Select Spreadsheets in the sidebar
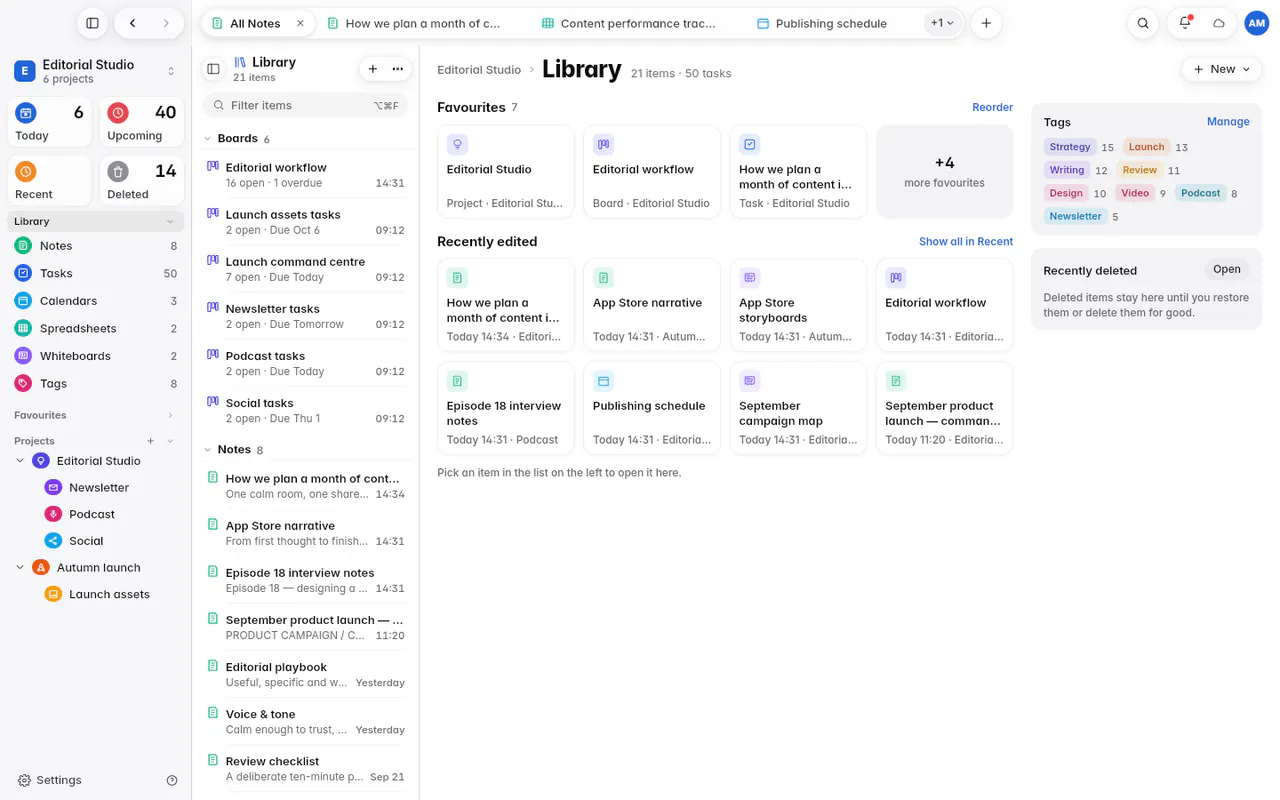 point(96,328)
